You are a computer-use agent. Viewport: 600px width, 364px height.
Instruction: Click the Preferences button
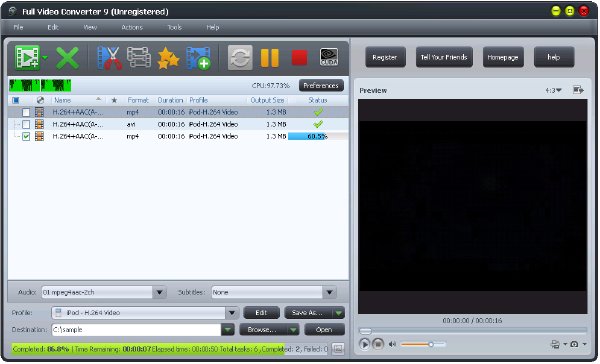[x=321, y=85]
